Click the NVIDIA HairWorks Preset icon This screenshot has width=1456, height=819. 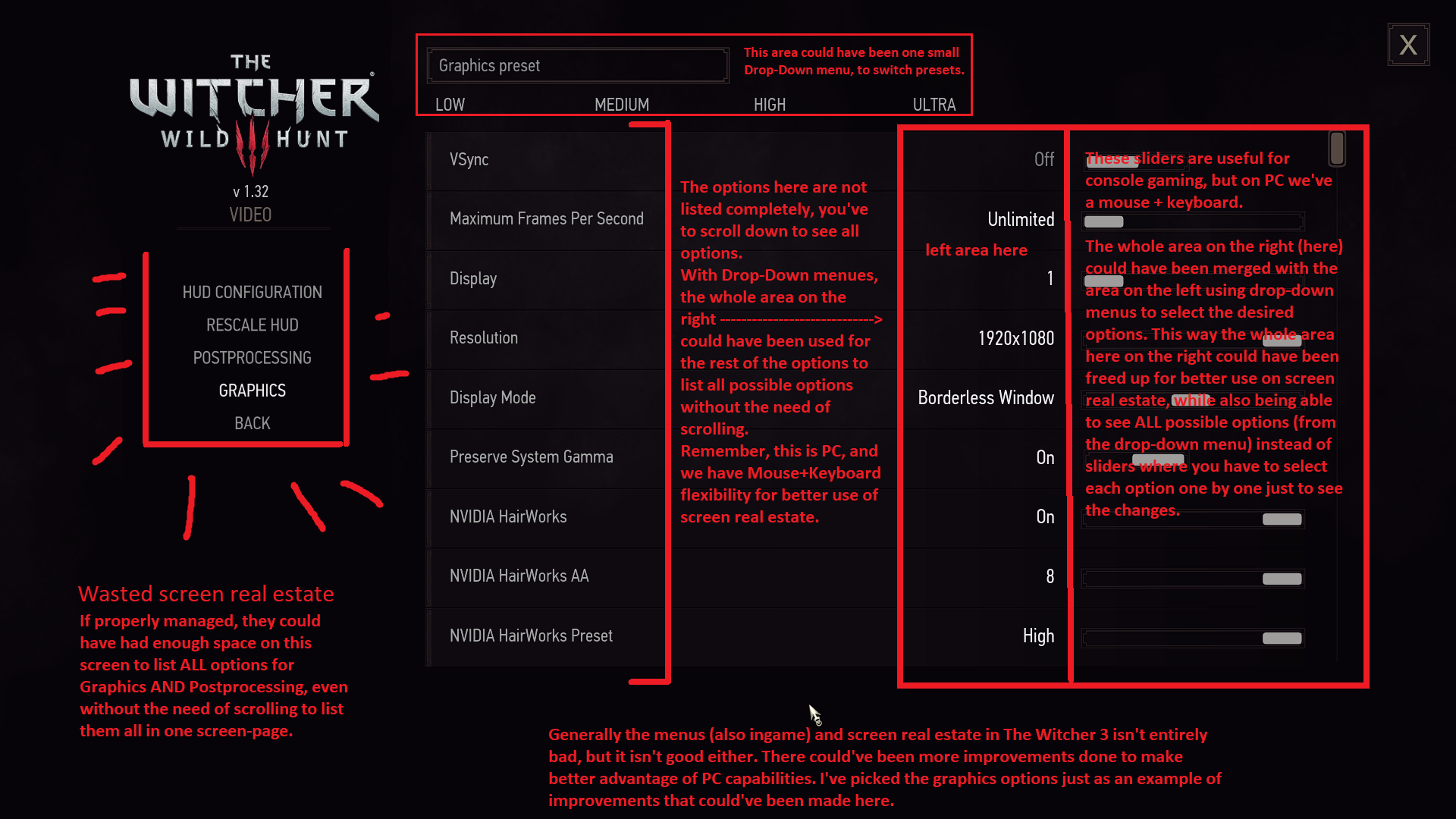532,636
